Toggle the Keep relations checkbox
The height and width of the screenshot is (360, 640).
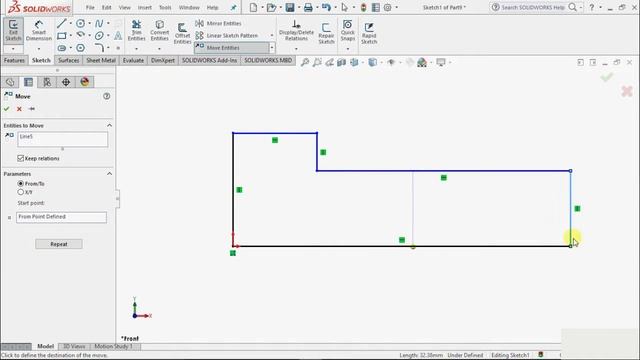20,158
